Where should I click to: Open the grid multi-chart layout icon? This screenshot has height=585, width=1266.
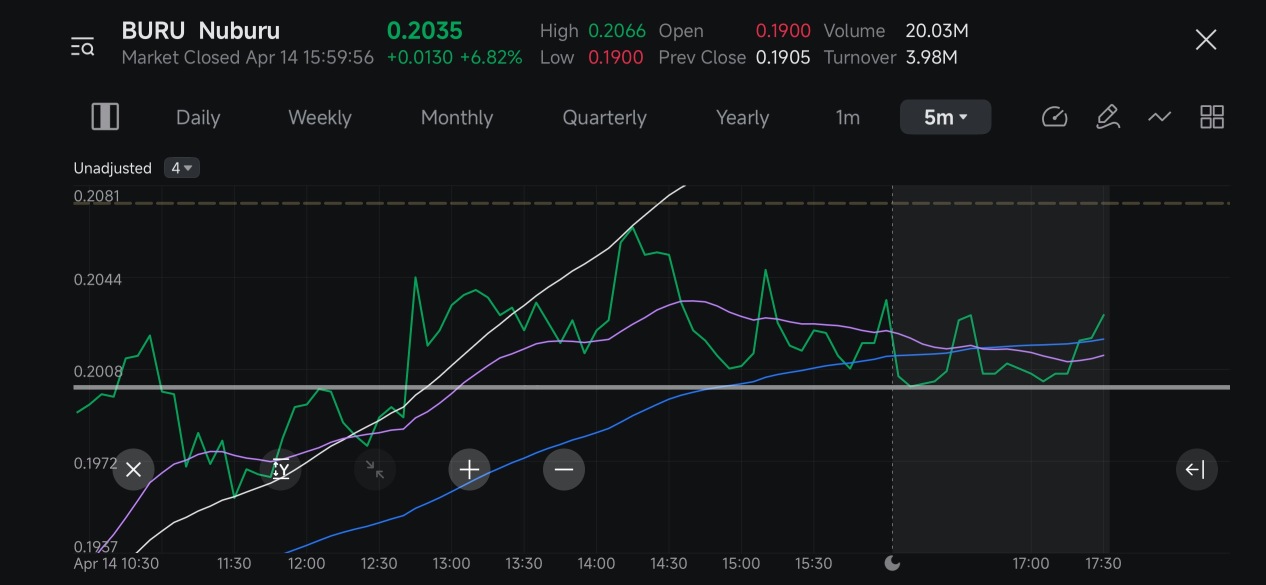(x=1212, y=117)
